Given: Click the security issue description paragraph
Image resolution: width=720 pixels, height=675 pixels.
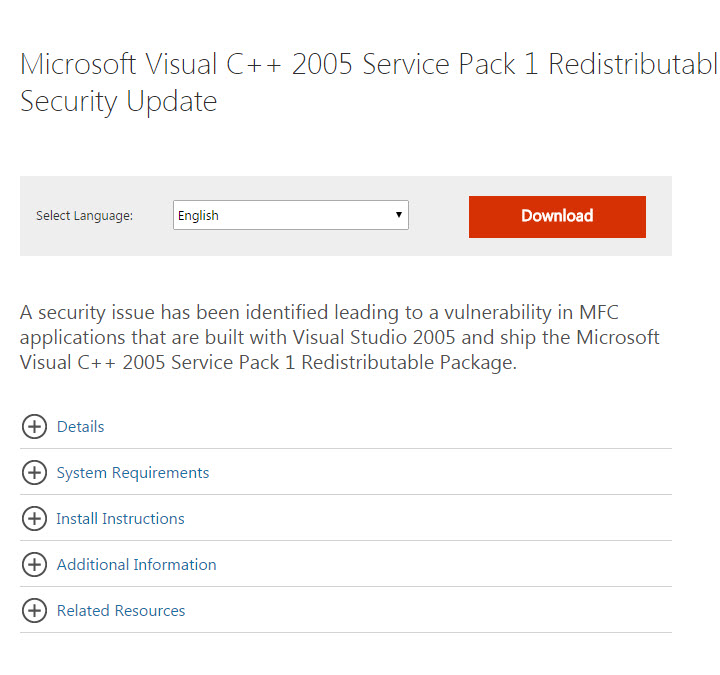Looking at the screenshot, I should [x=340, y=338].
